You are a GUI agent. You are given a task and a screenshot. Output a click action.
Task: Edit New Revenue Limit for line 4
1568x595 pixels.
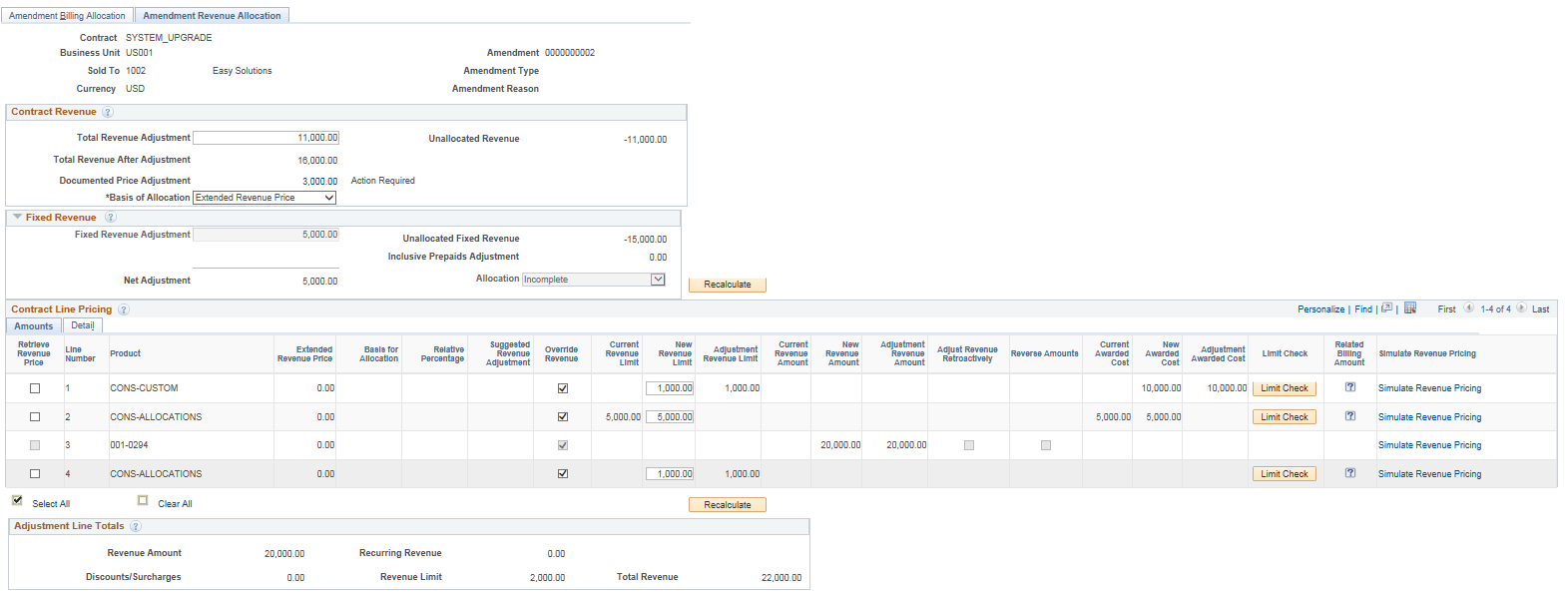[x=670, y=474]
